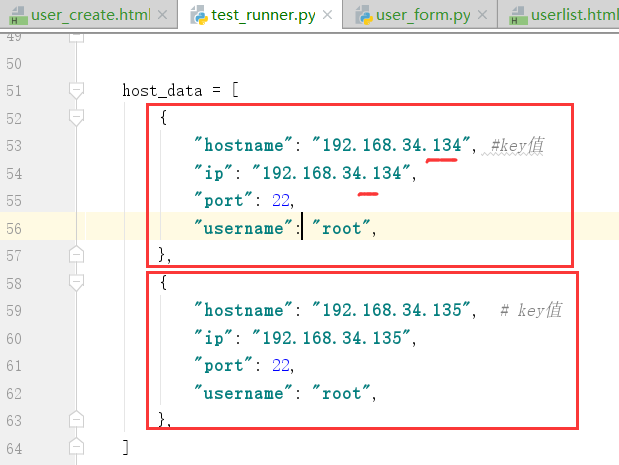Click line number 50 in the gutter

[x=14, y=64]
